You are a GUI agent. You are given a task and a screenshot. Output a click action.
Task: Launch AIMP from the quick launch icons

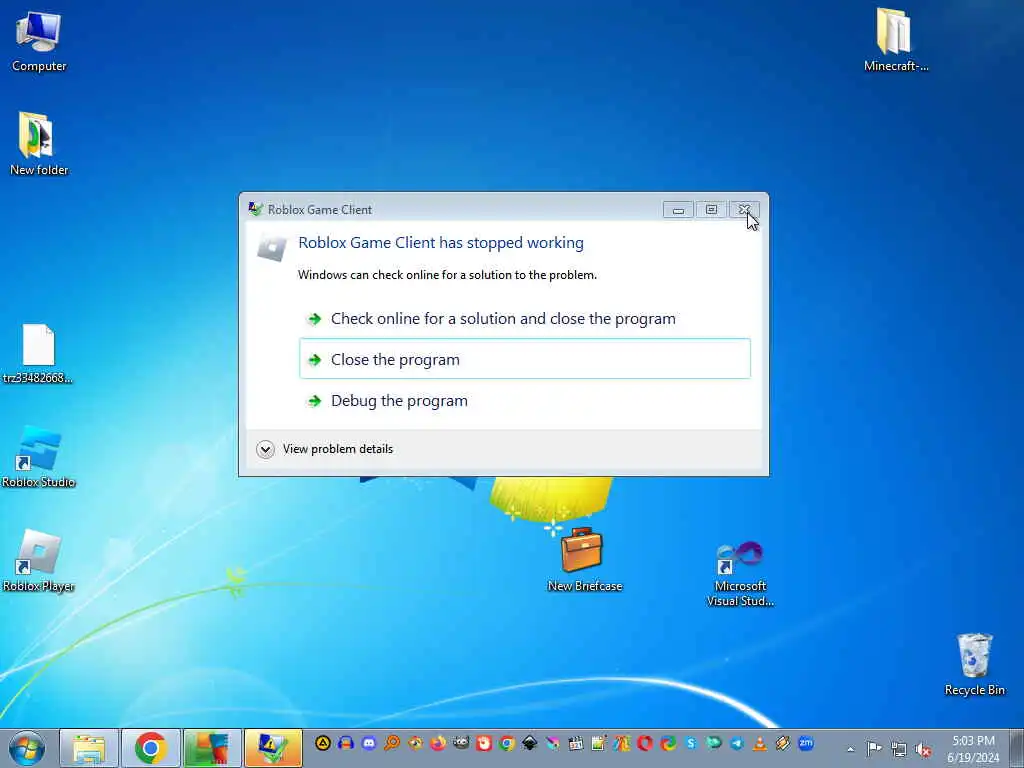pos(323,743)
